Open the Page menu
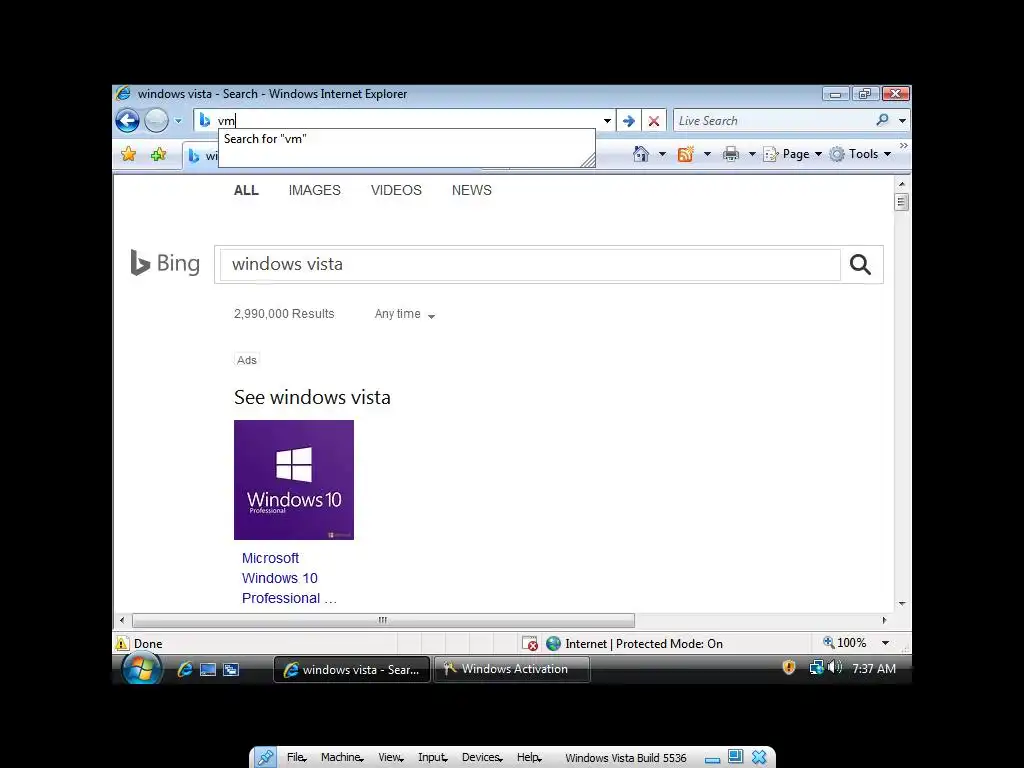The height and width of the screenshot is (768, 1024). point(793,154)
